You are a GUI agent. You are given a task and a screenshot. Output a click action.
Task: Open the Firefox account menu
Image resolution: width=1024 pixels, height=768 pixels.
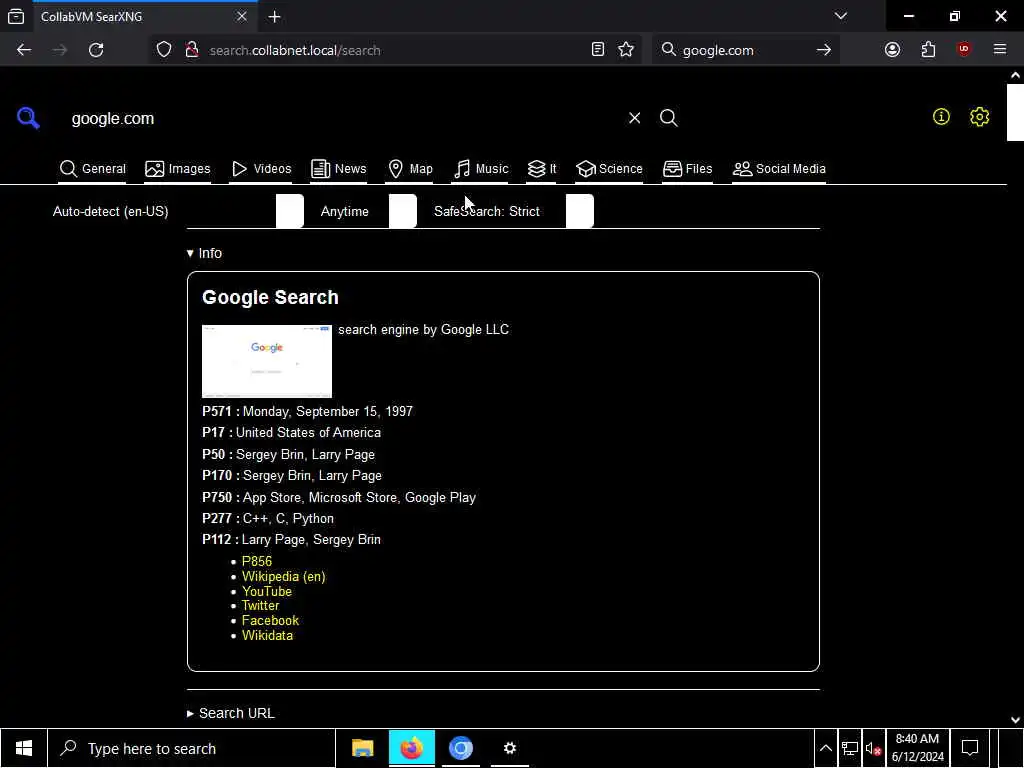(892, 50)
